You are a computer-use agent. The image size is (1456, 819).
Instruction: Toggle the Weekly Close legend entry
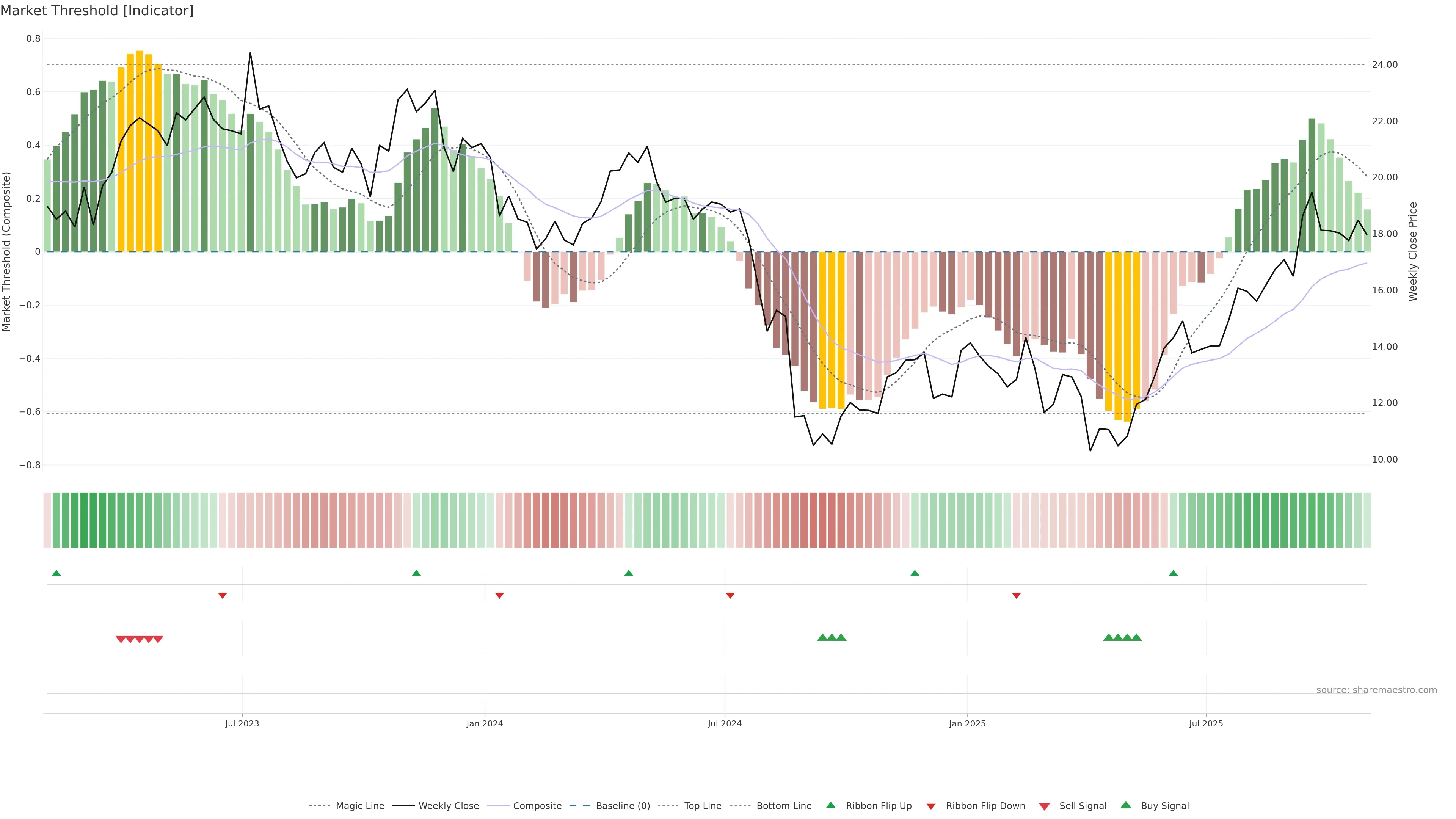point(448,806)
